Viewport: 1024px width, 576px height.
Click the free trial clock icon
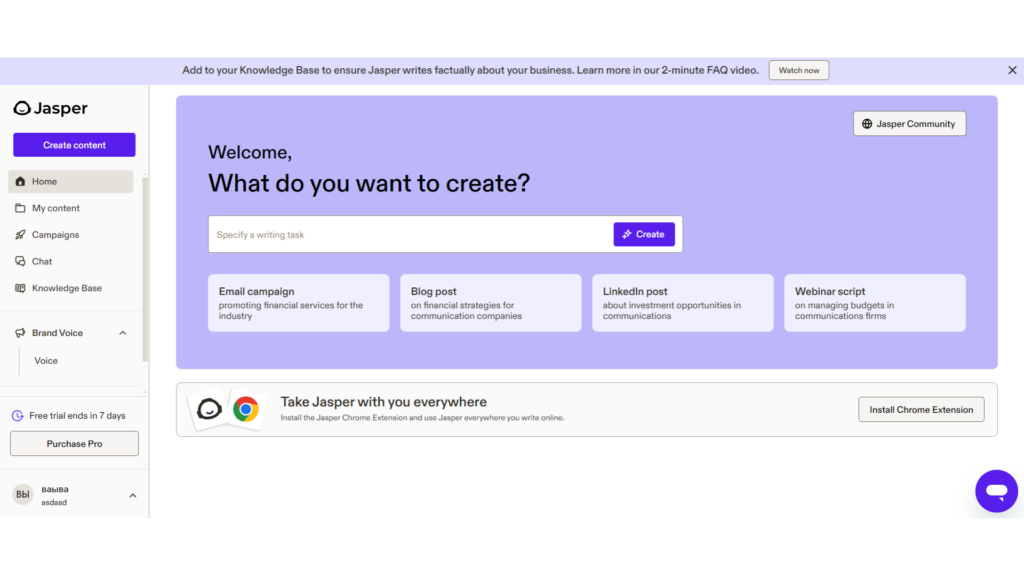click(x=18, y=416)
